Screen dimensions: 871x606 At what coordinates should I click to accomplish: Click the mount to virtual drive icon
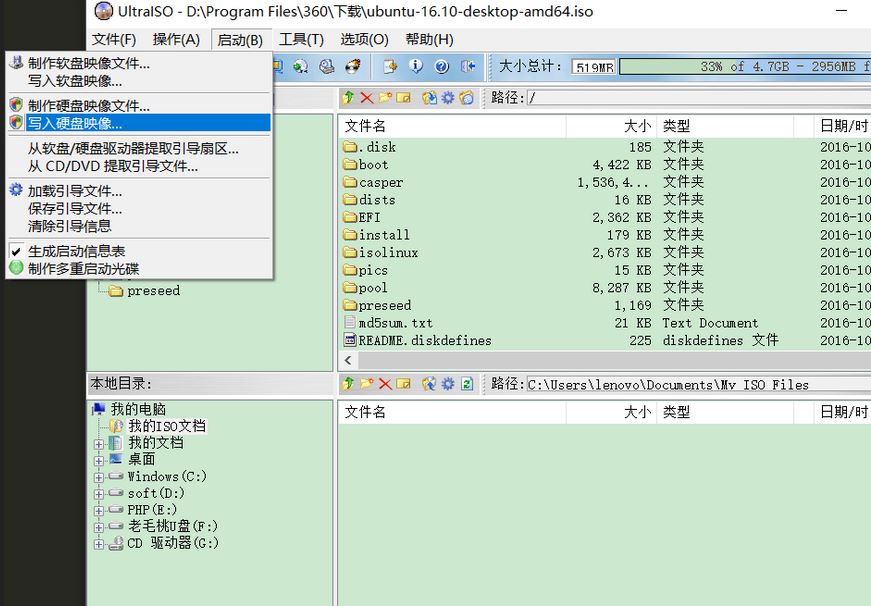point(327,67)
